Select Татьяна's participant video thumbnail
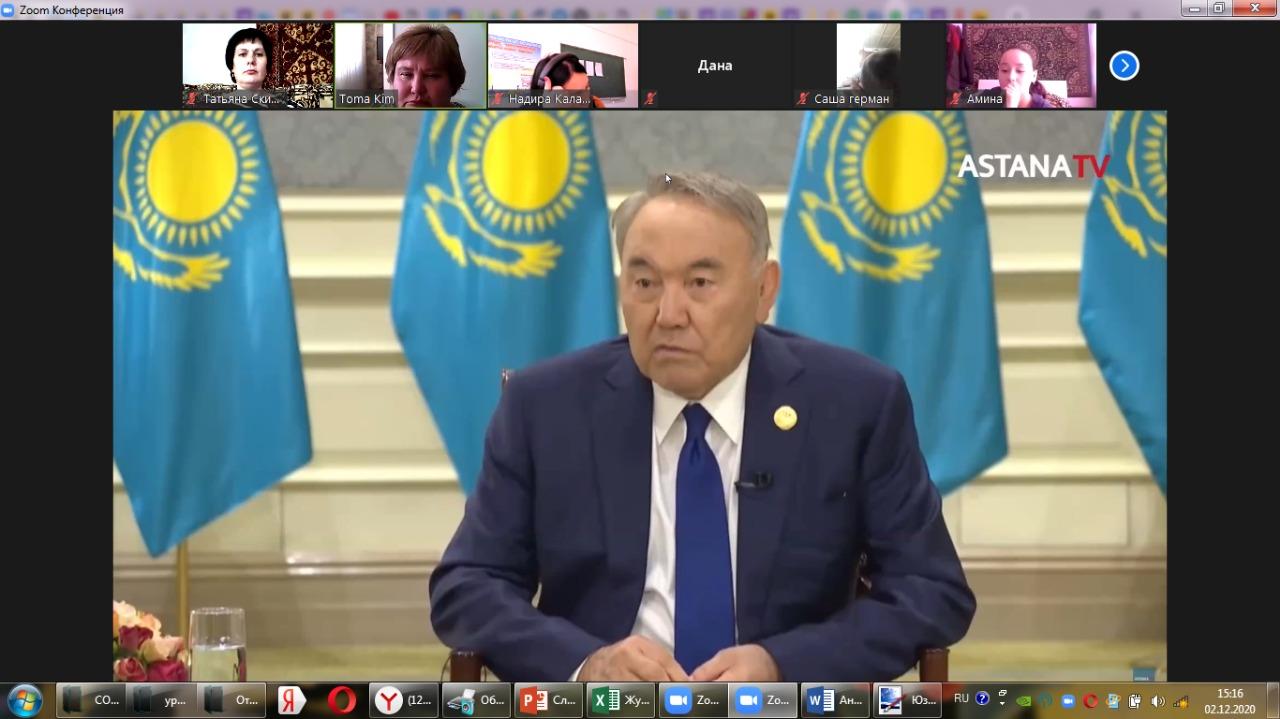1280x719 pixels. coord(258,64)
